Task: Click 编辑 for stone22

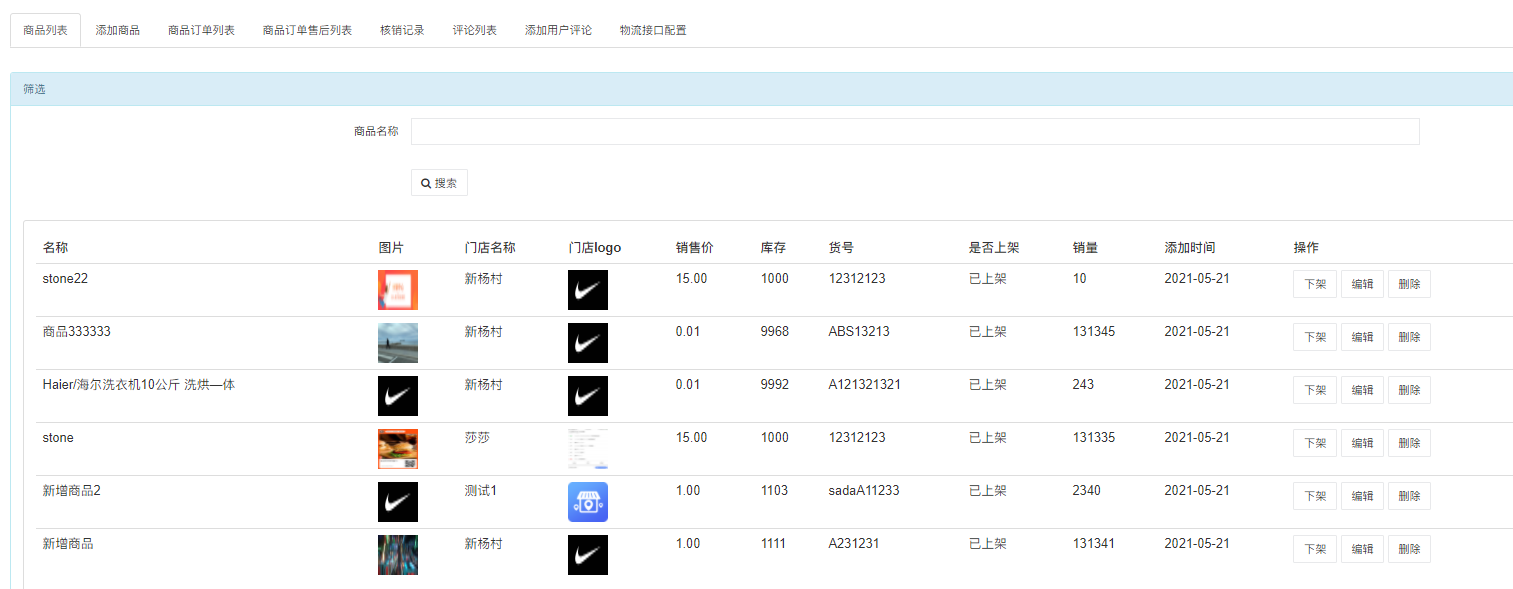Action: tap(1362, 284)
